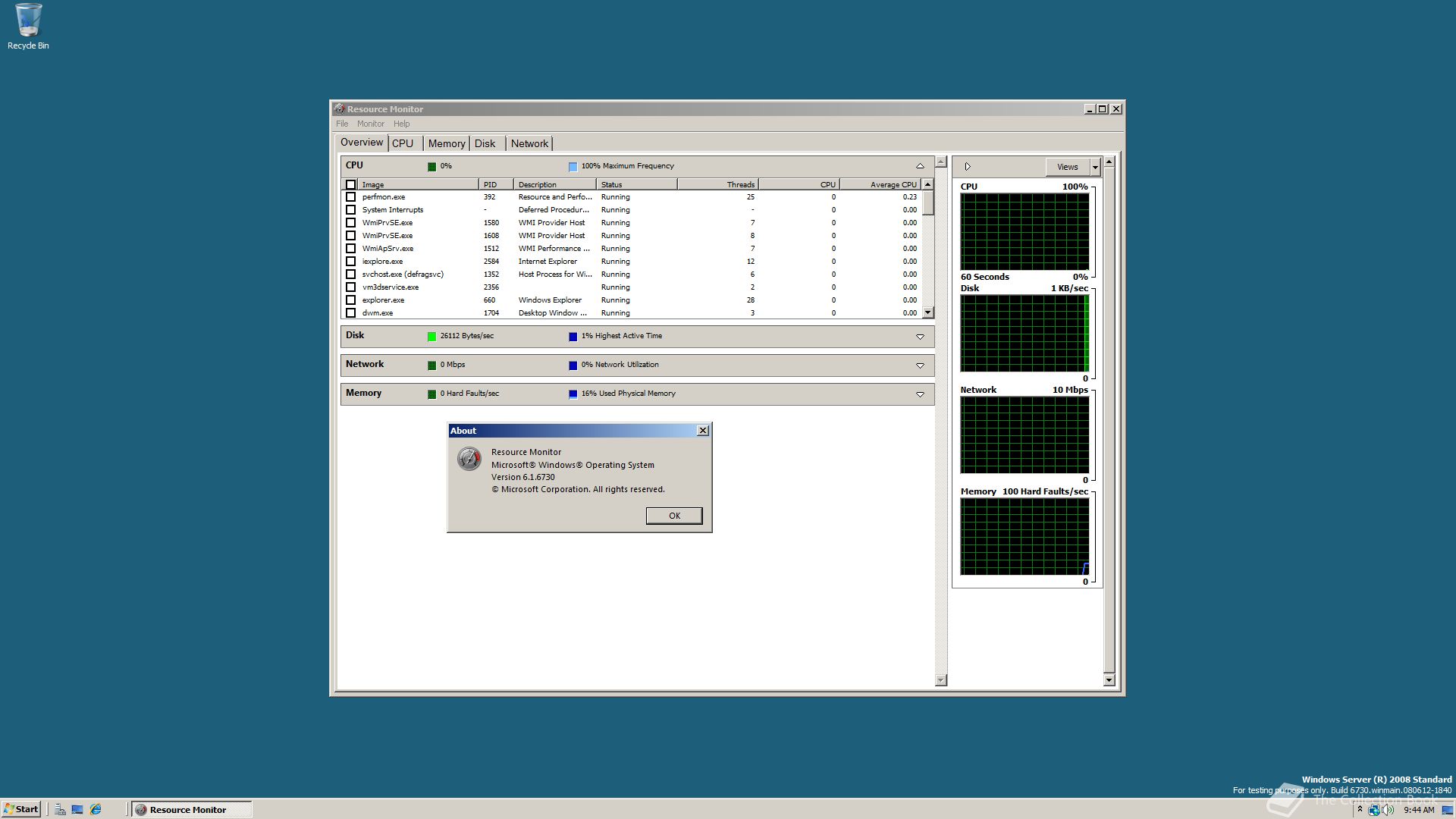Screen dimensions: 1456x819
Task: Check the WmiApSrv.exe checkbox
Action: coord(350,249)
